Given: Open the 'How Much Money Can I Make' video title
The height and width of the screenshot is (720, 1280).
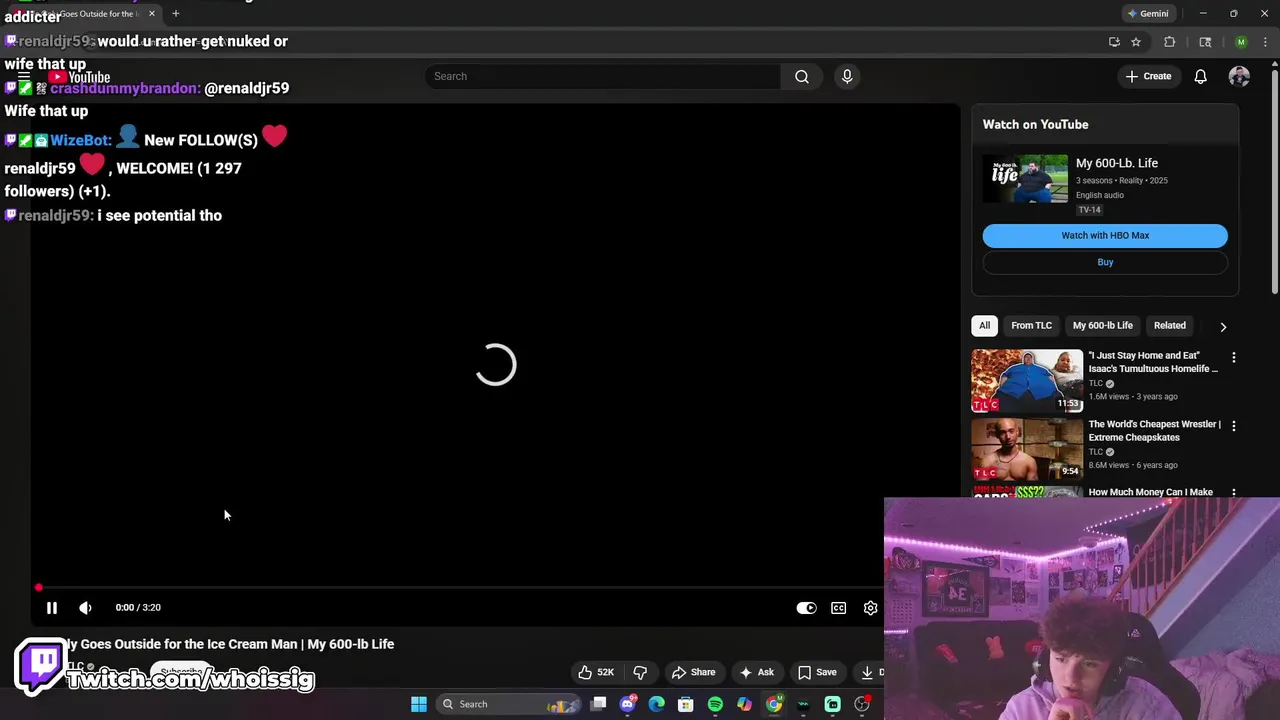Looking at the screenshot, I should point(1150,492).
